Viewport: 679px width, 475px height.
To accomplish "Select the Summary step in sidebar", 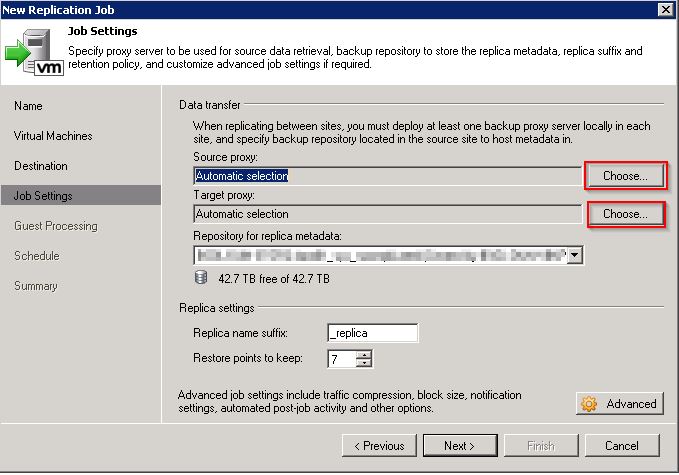I will (x=36, y=286).
